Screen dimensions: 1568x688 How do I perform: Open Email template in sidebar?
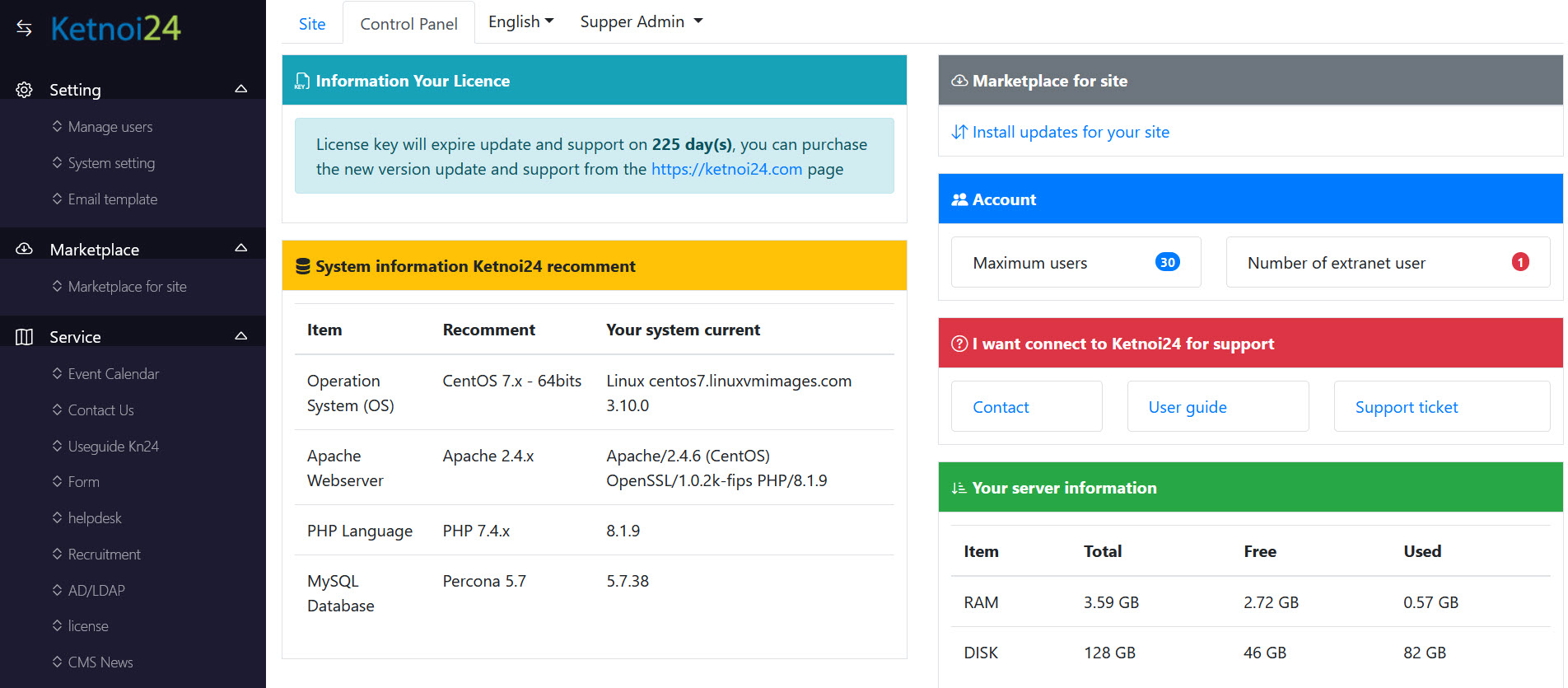113,199
